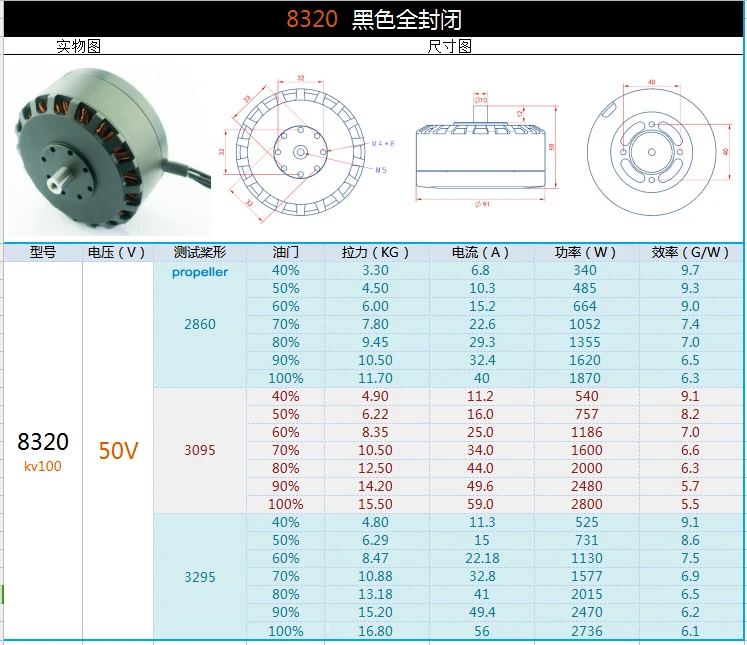Click the power value '2736'
The width and height of the screenshot is (747, 645).
[x=587, y=631]
